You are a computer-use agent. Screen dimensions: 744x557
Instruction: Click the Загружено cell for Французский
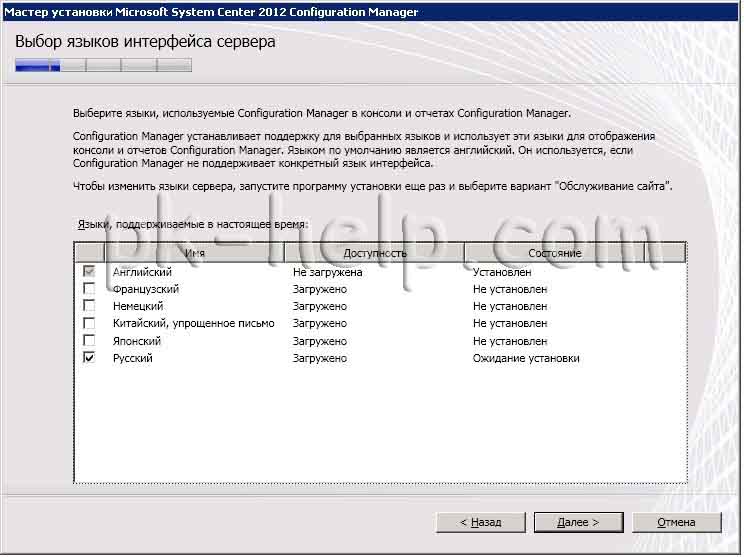tap(320, 289)
